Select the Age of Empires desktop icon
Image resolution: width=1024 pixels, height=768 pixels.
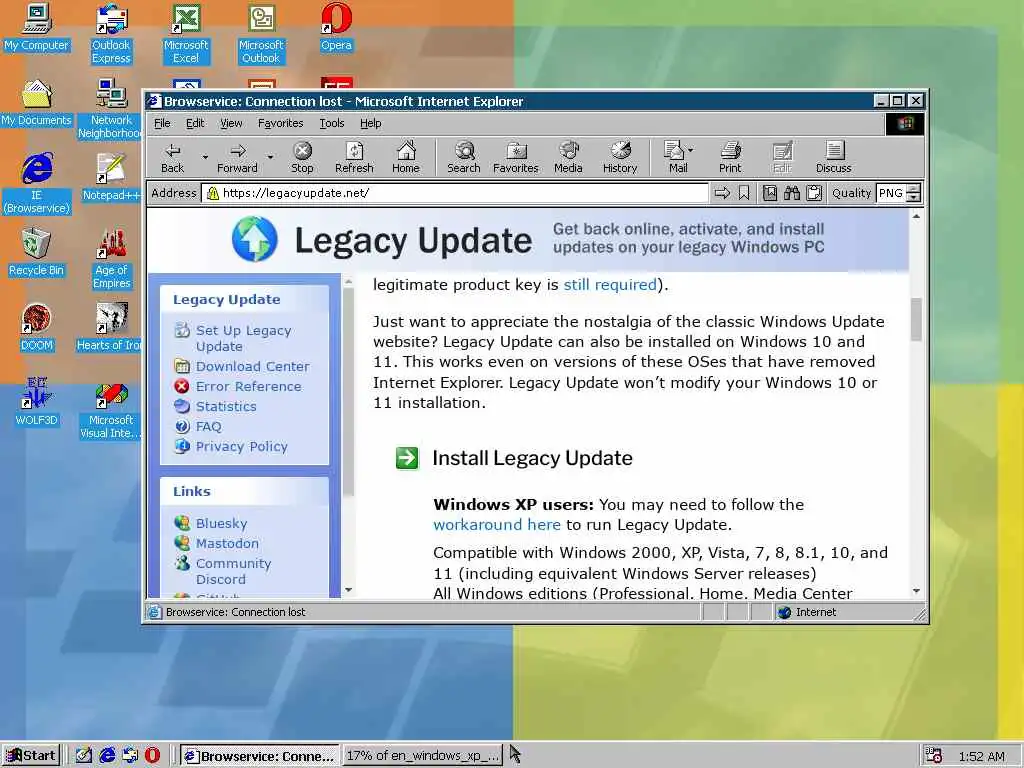pos(112,259)
